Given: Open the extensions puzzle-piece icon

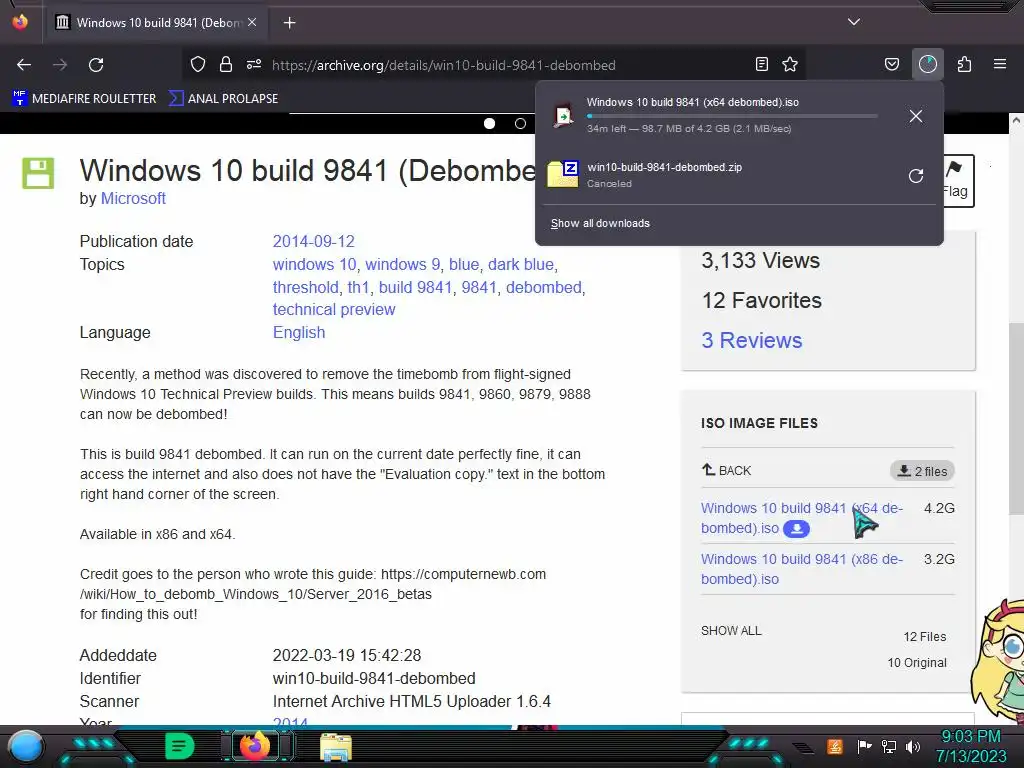Looking at the screenshot, I should click(964, 64).
